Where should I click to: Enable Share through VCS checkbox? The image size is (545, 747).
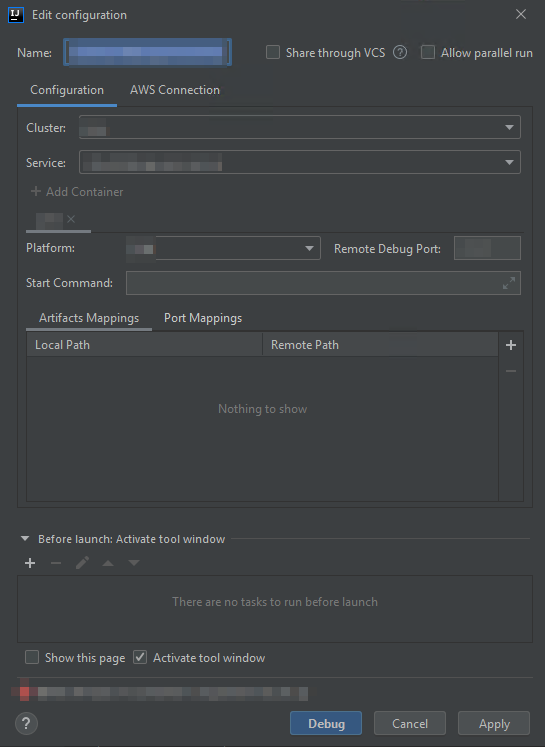272,52
